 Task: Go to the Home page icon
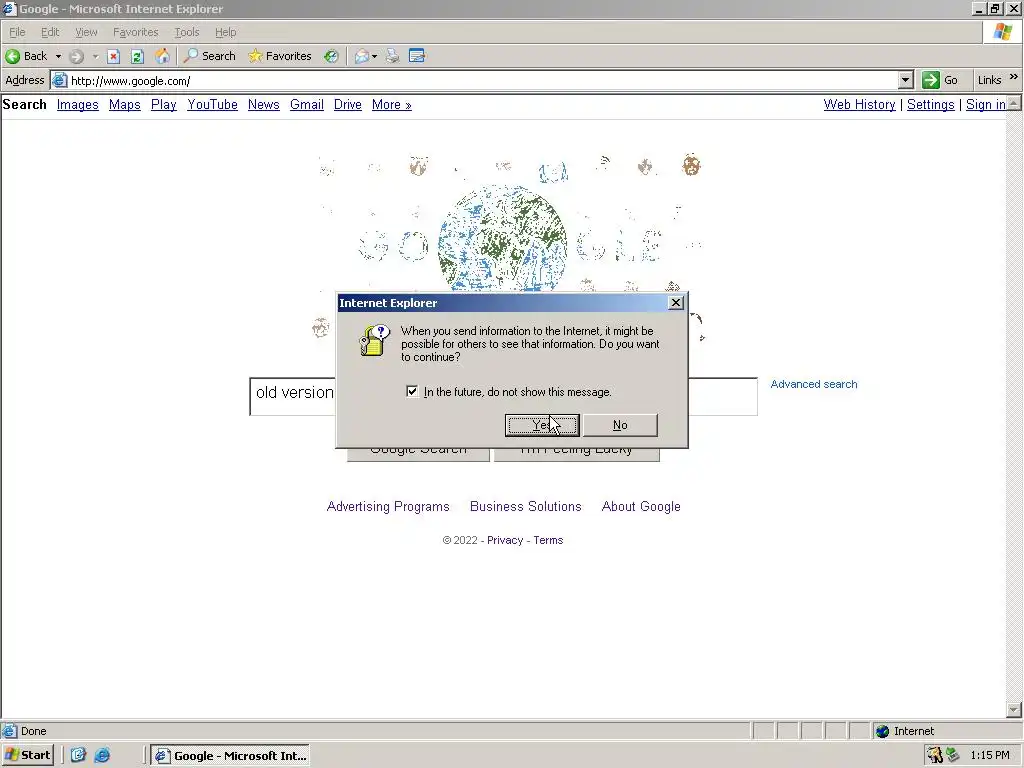pos(162,56)
